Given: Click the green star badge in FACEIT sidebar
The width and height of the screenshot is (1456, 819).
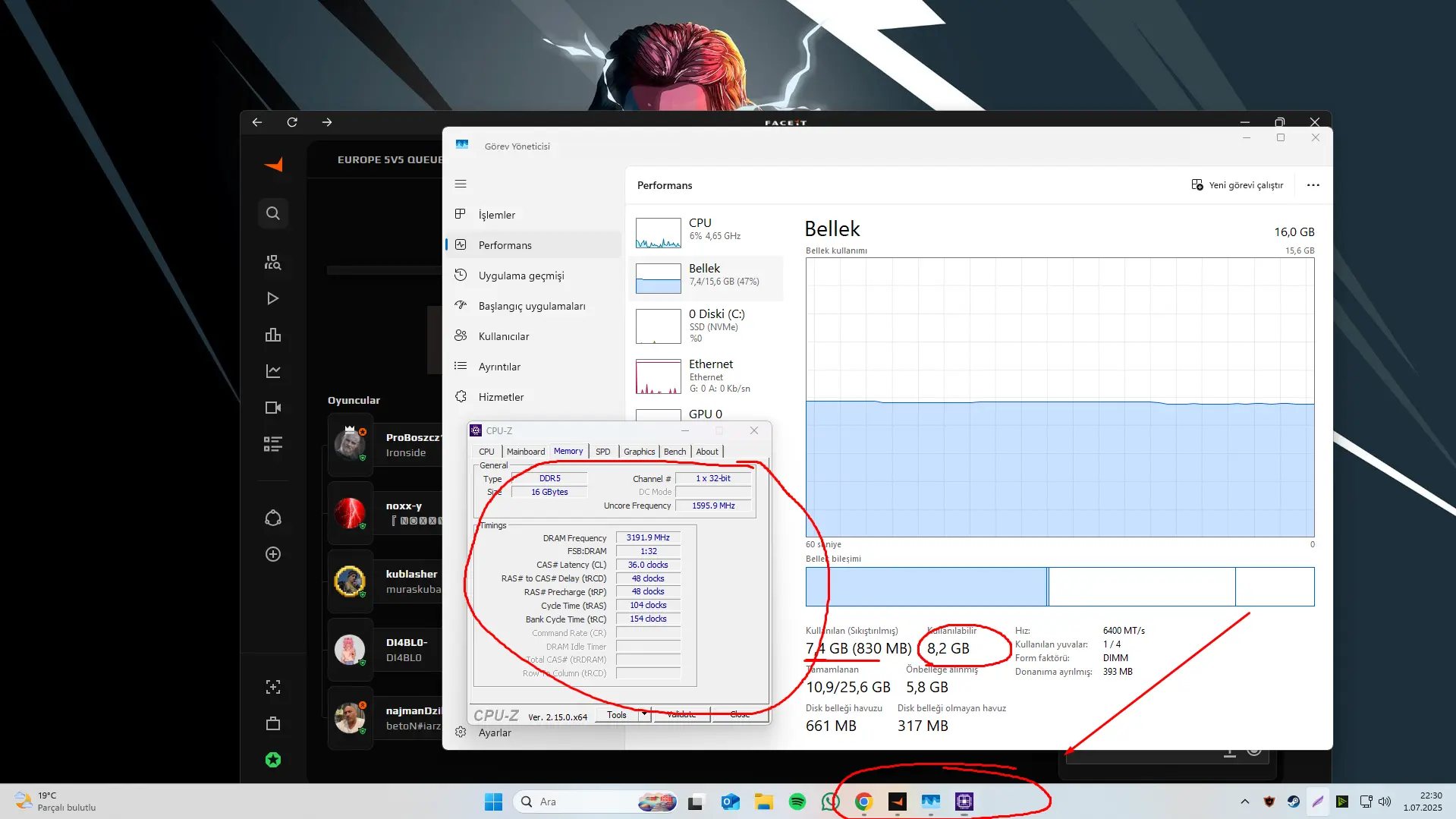Looking at the screenshot, I should (273, 760).
